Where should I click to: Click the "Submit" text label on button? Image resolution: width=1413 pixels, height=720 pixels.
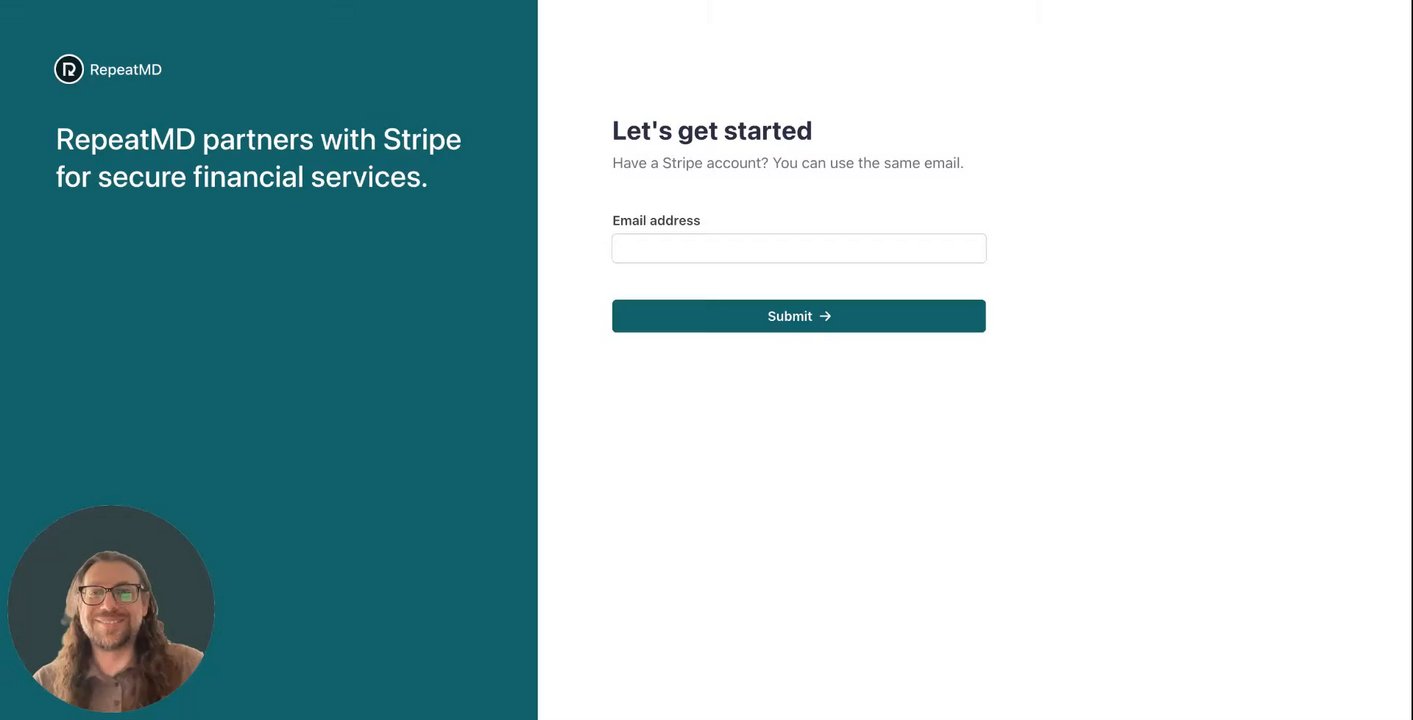coord(789,316)
